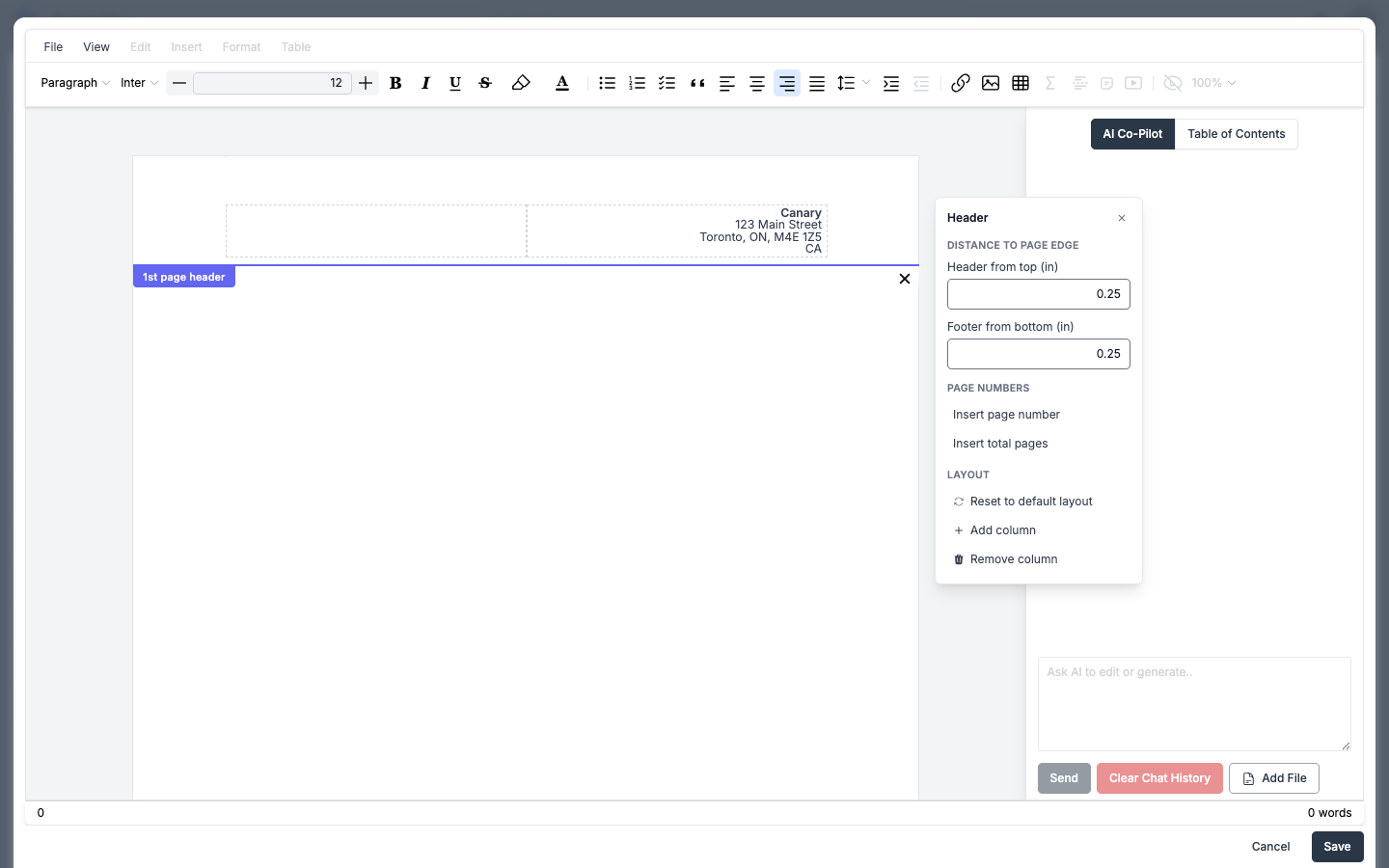
Task: Toggle bold formatting
Action: coord(395,83)
